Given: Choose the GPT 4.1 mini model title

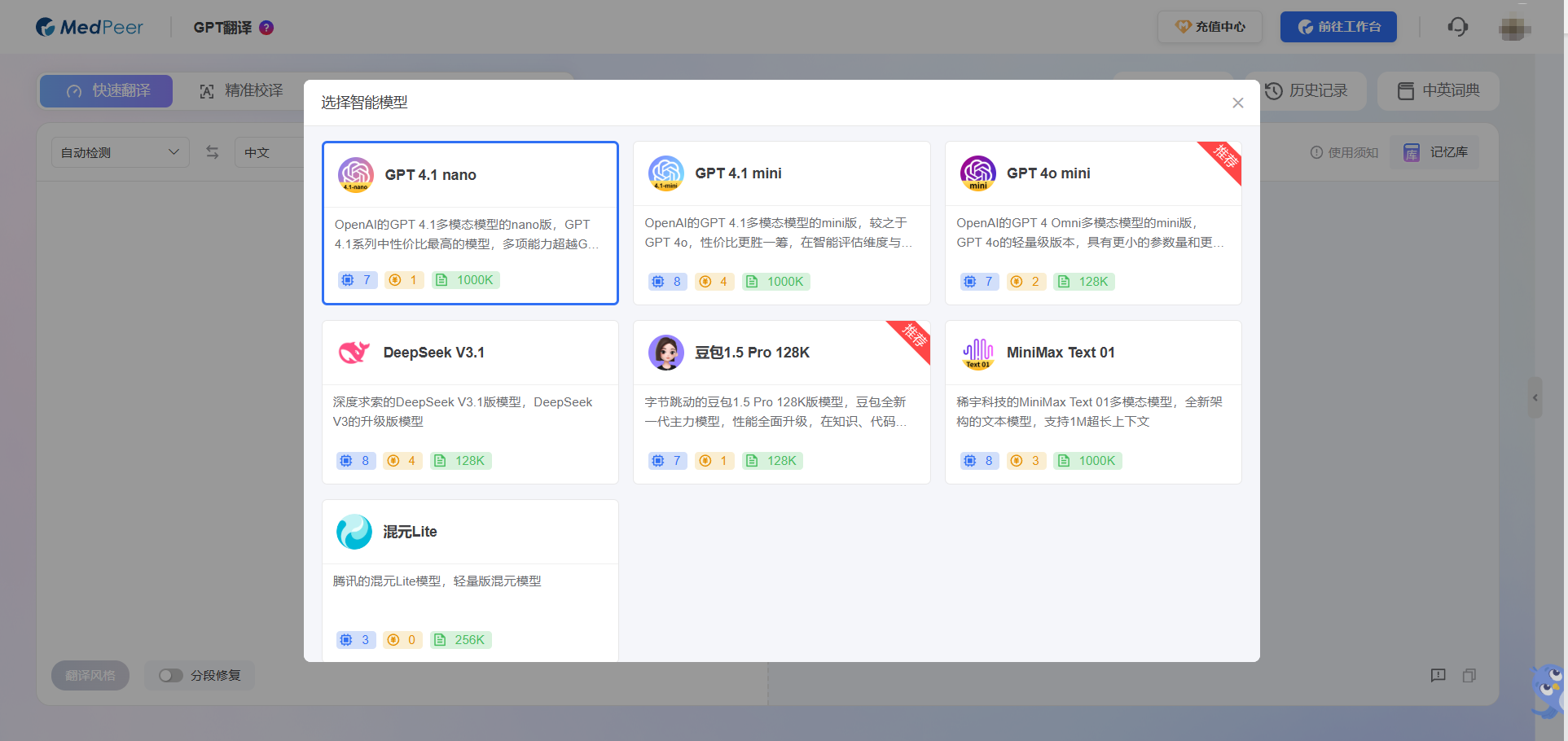Looking at the screenshot, I should [x=738, y=173].
